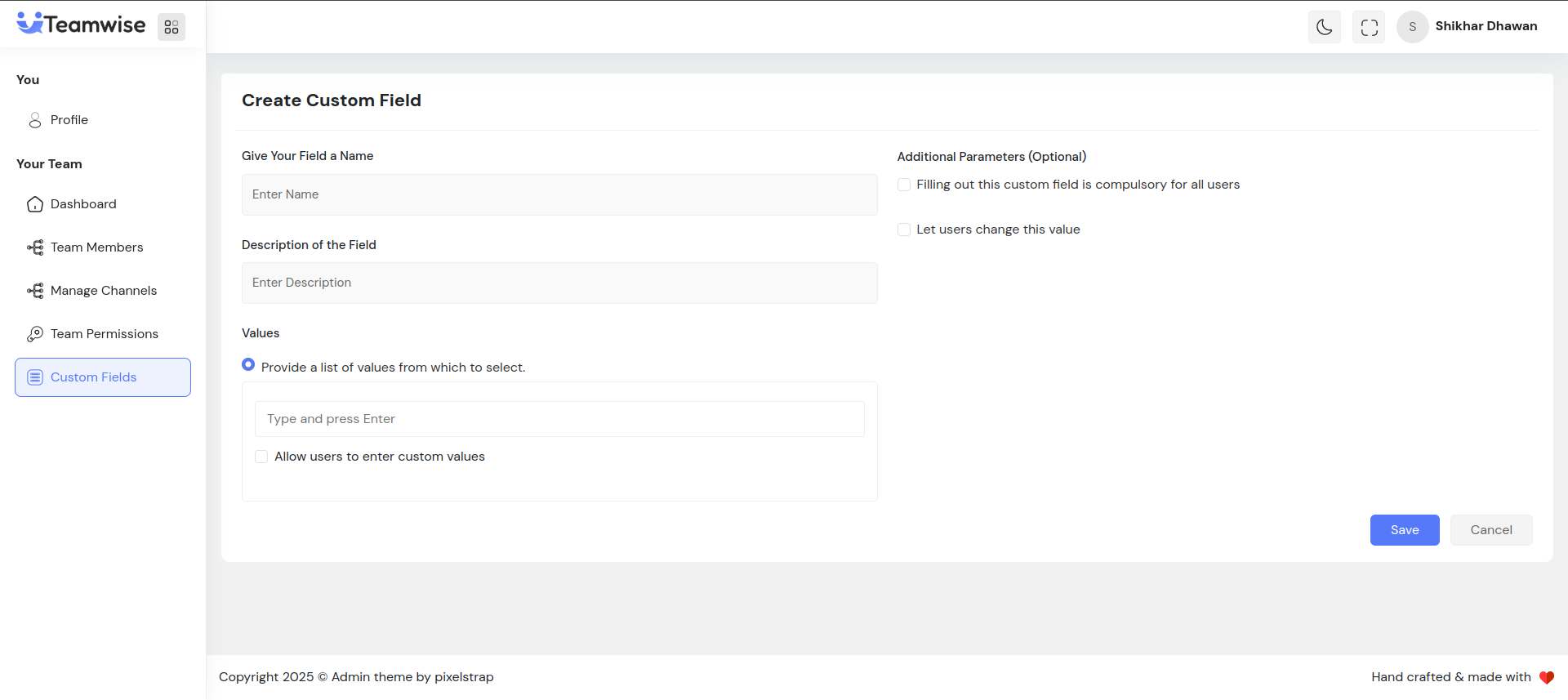The width and height of the screenshot is (1568, 700).
Task: Go to Manage Channels page
Action: pyautogui.click(x=103, y=291)
